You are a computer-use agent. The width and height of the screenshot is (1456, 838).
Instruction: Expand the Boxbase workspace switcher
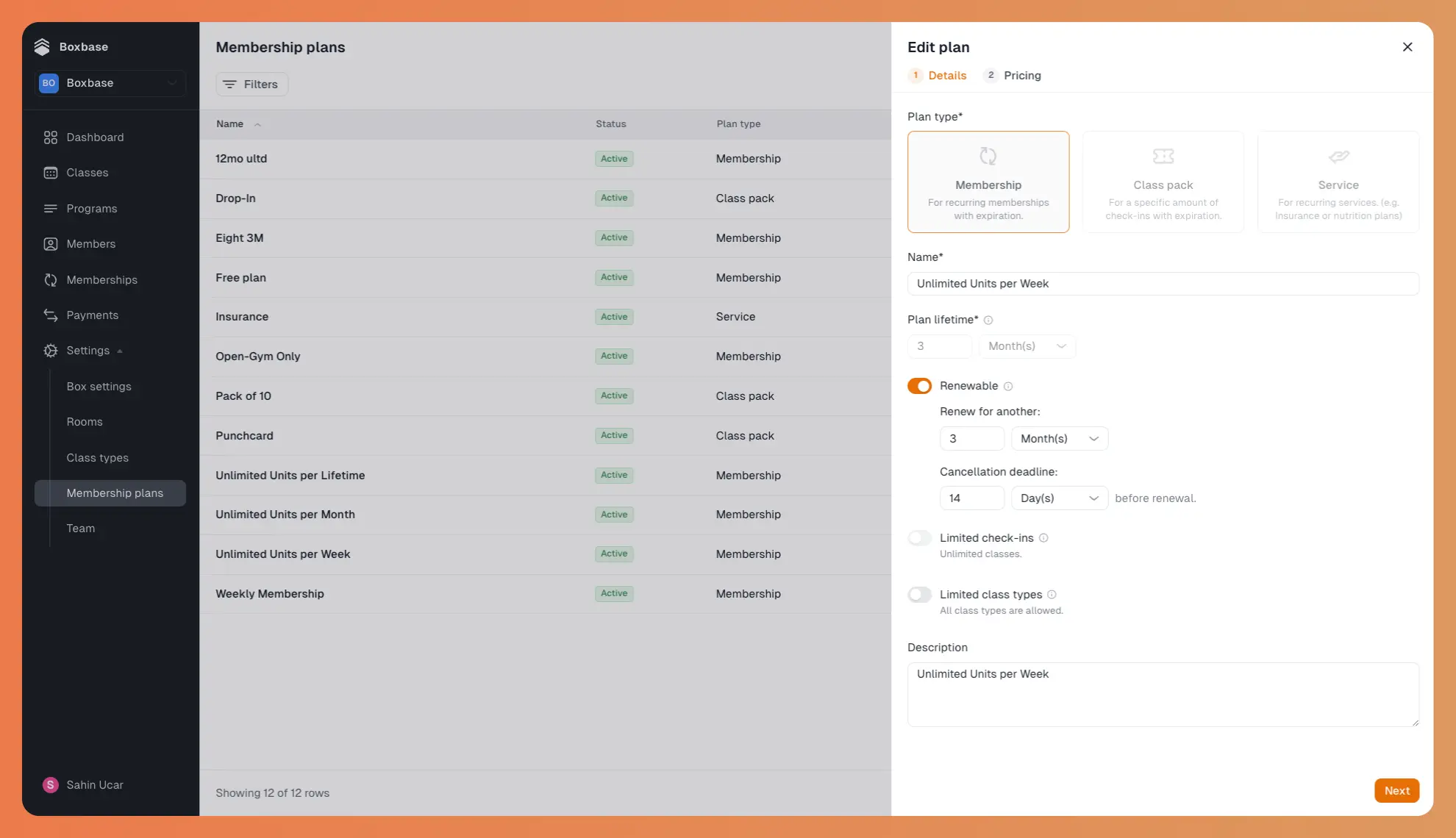coord(109,83)
